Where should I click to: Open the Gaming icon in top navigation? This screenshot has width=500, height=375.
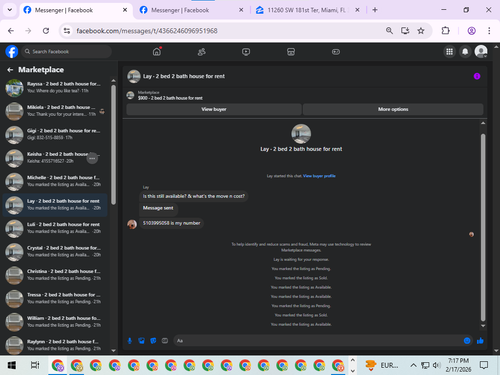[336, 52]
